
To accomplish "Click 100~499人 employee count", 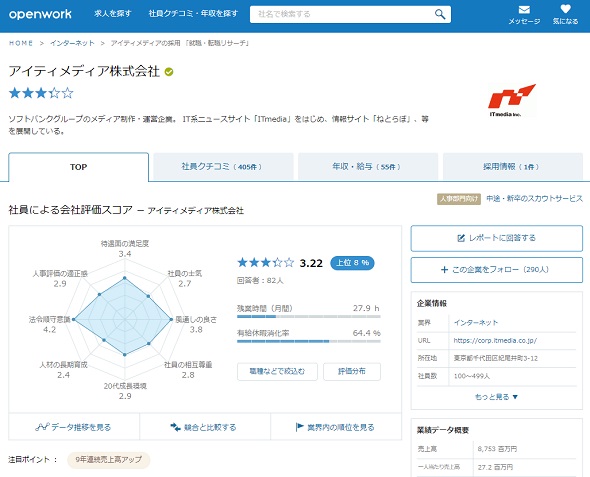I will [472, 376].
